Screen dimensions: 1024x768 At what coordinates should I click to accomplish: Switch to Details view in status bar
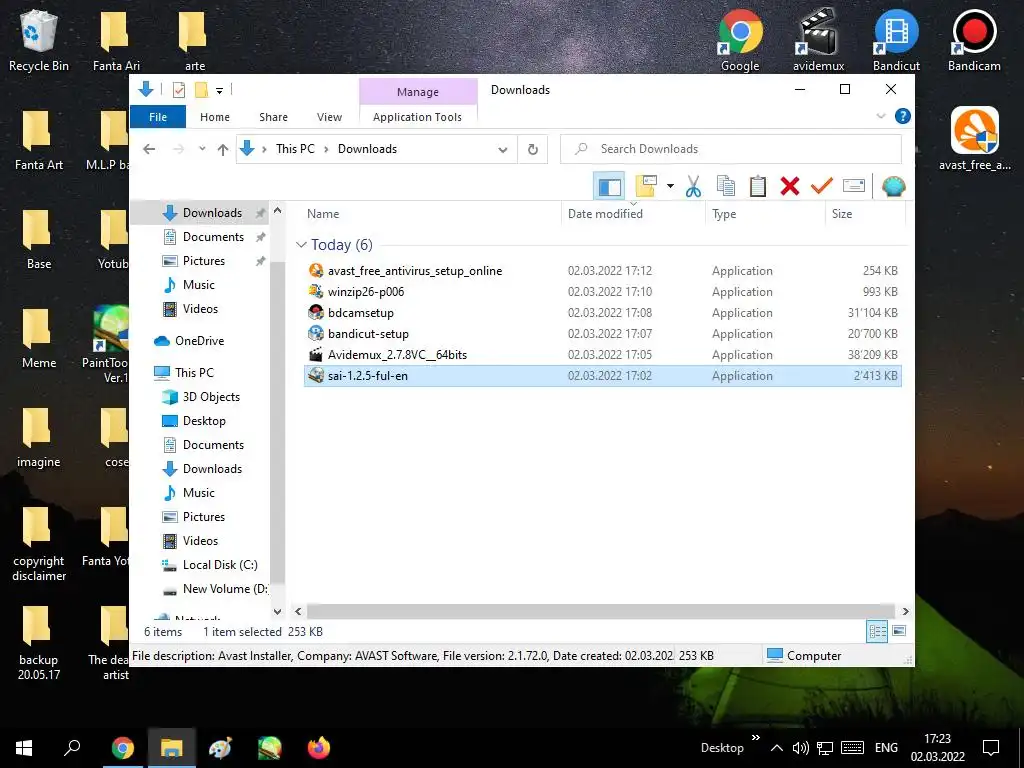click(877, 631)
